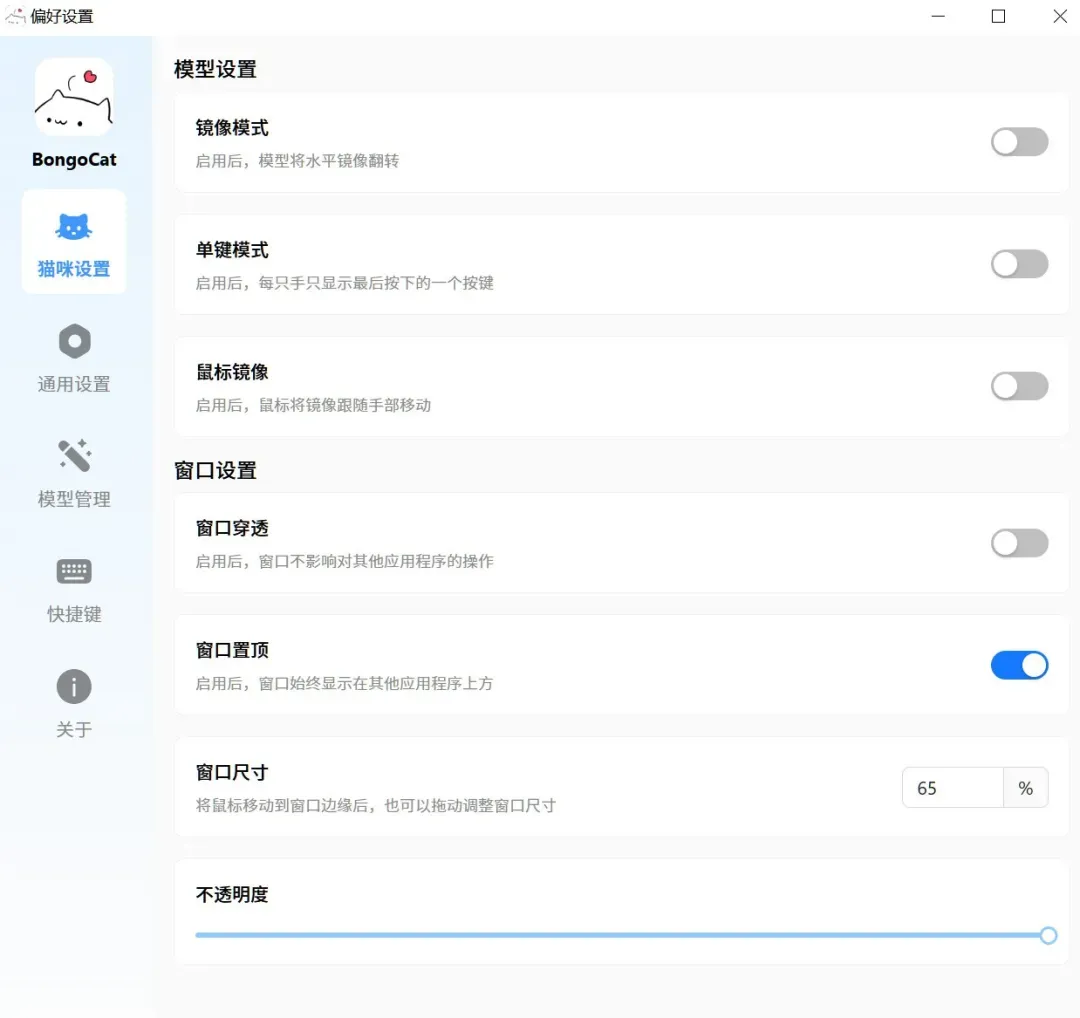
Task: Click the 窗口置顶 label
Action: (x=232, y=650)
